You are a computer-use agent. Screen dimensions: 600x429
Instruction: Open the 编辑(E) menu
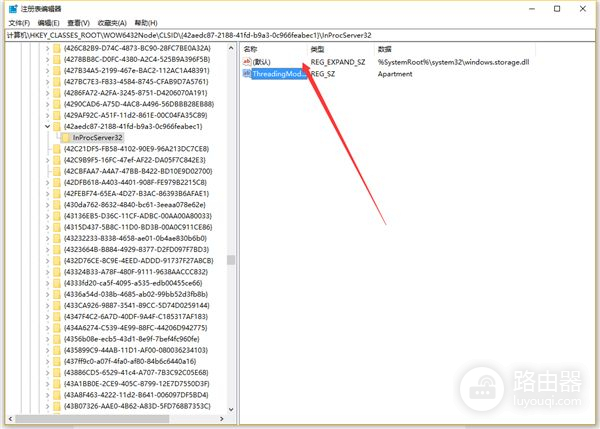pos(49,23)
